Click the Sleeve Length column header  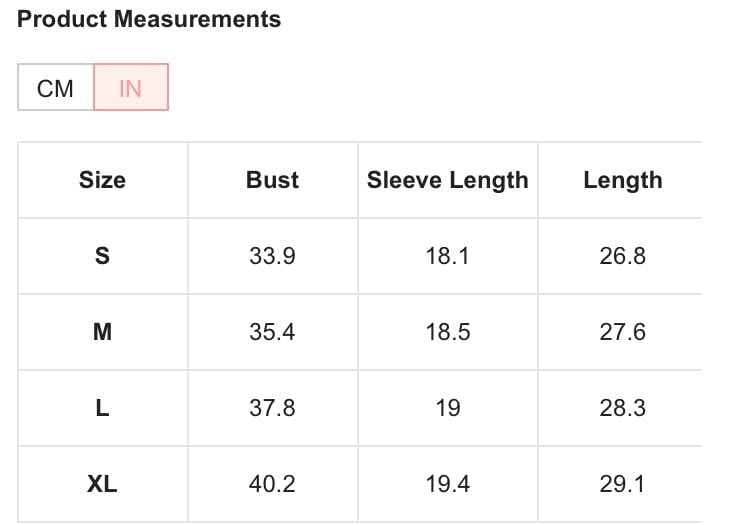pyautogui.click(x=447, y=180)
